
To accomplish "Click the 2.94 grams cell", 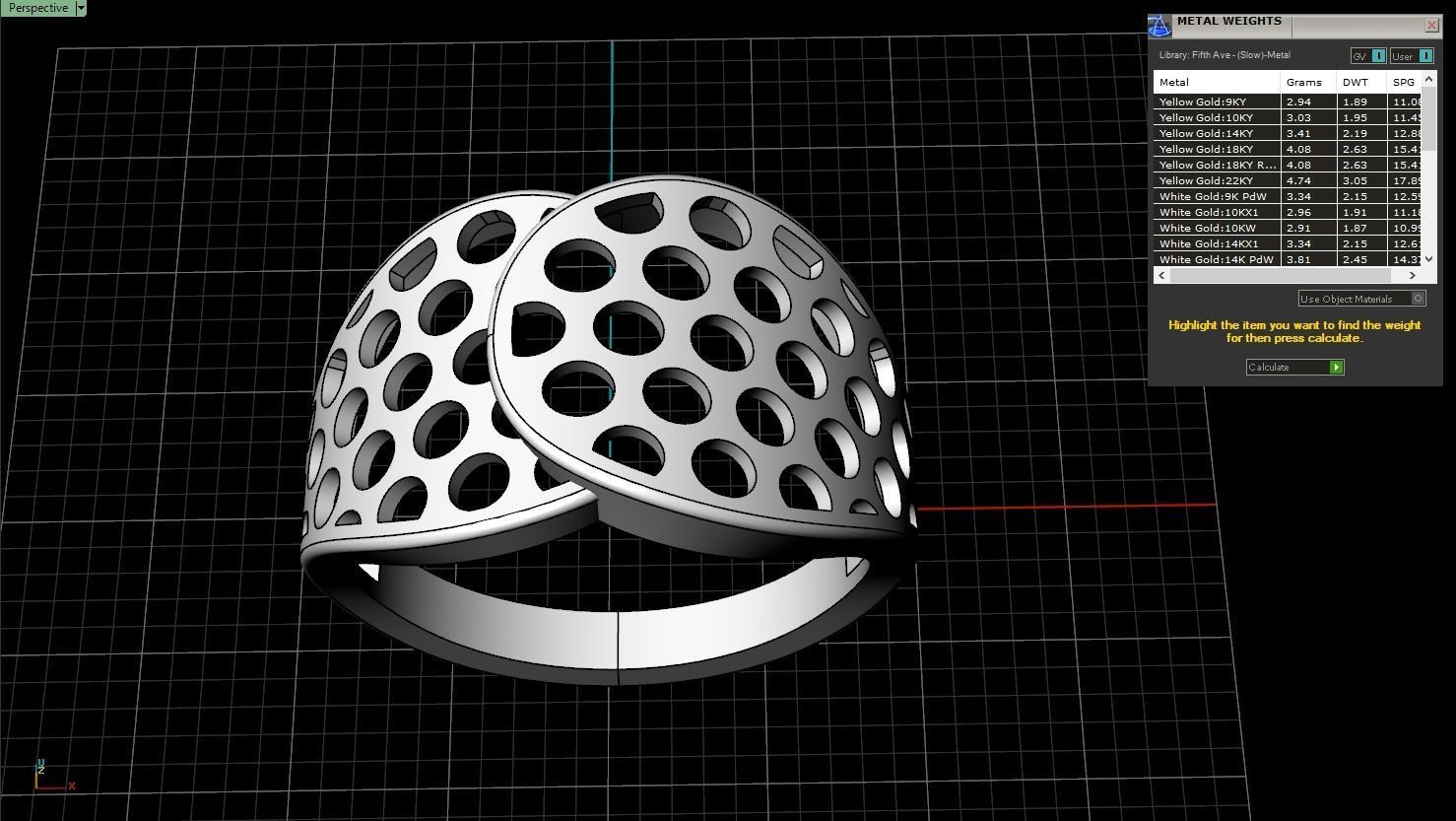I will 1308,102.
